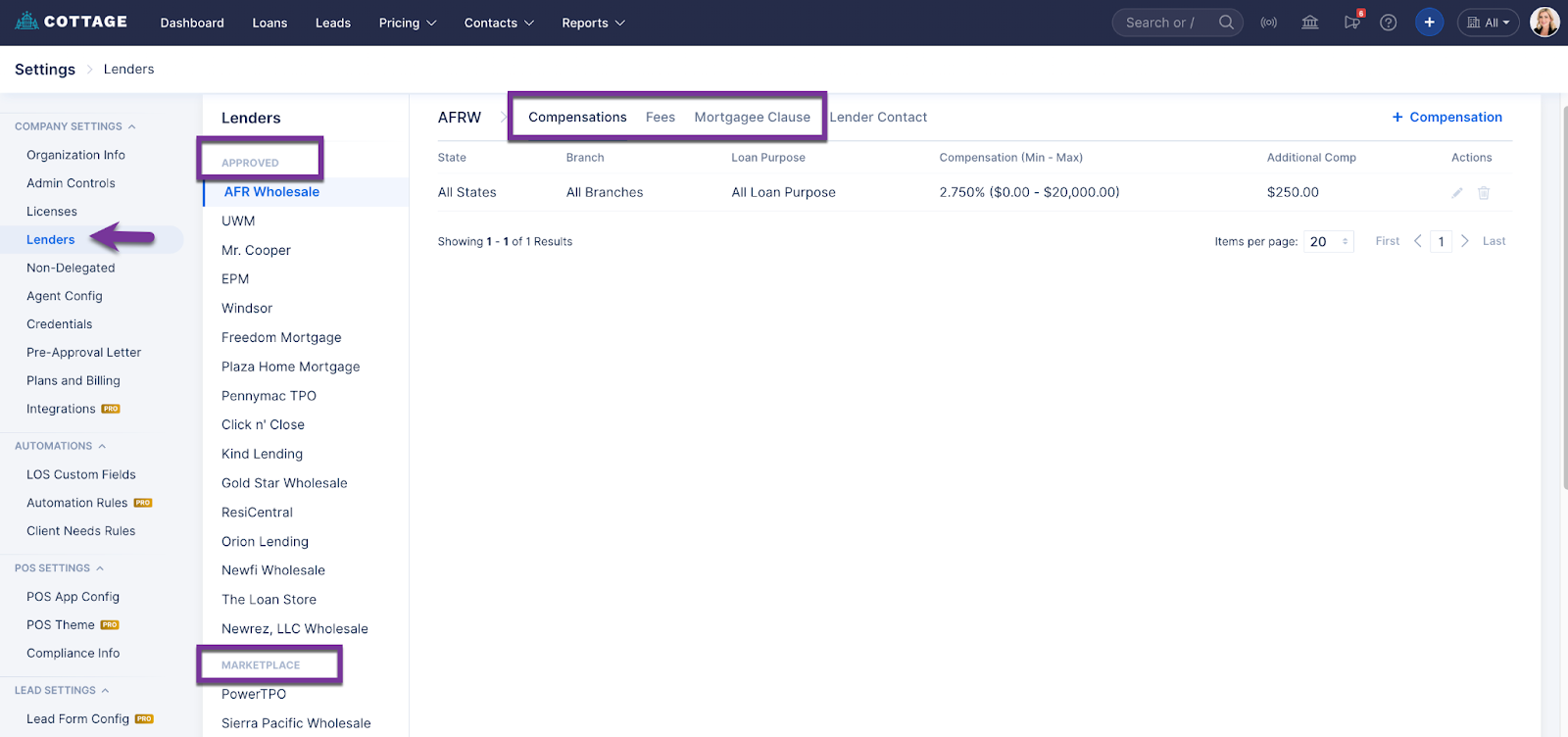This screenshot has height=737, width=1568.
Task: Open the All organization dropdown
Action: [1488, 23]
